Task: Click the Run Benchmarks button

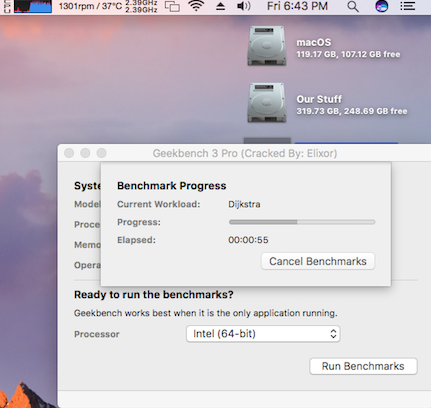Action: (x=363, y=366)
